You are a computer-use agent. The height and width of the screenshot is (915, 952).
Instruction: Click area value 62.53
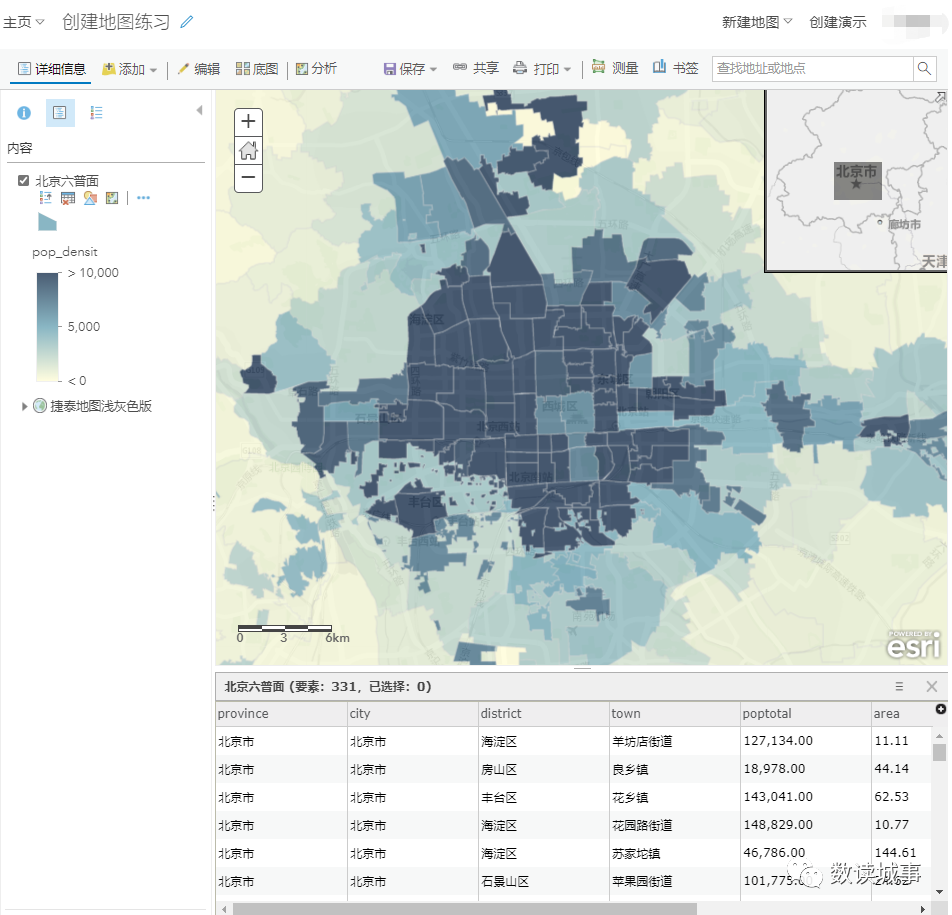pyautogui.click(x=891, y=797)
